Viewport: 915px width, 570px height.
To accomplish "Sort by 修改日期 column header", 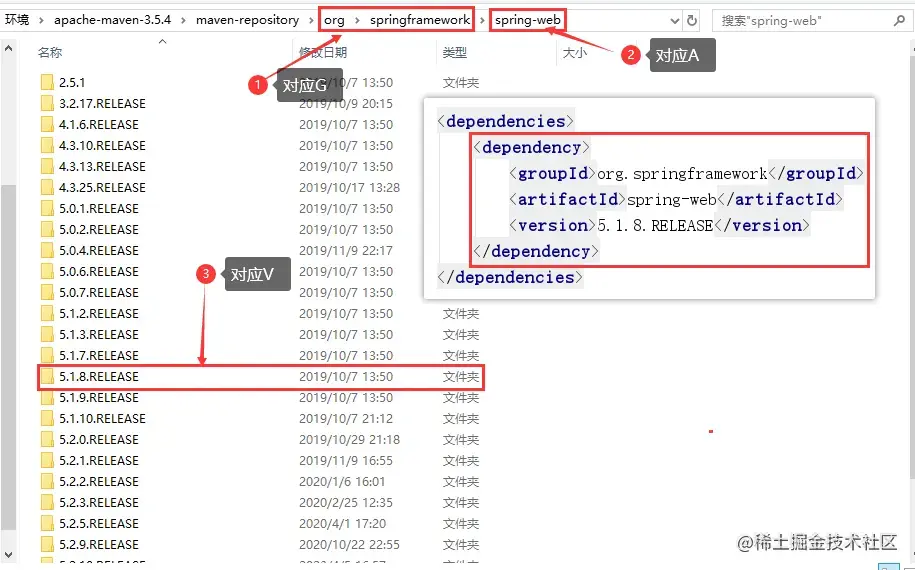I will tap(323, 53).
